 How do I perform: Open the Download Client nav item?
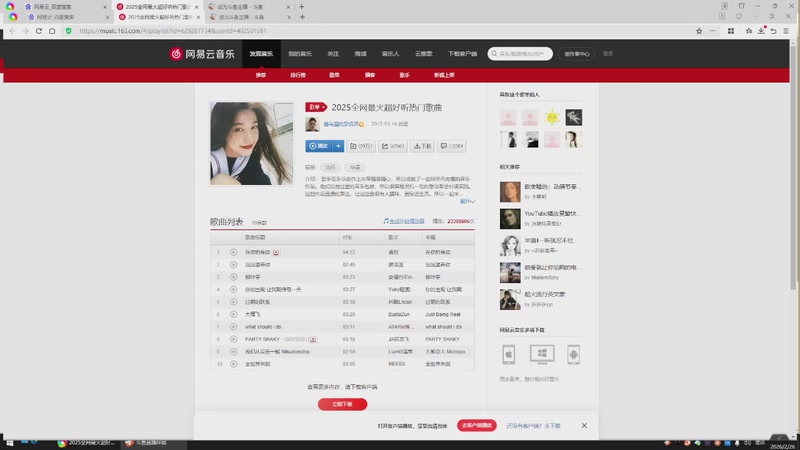[462, 54]
